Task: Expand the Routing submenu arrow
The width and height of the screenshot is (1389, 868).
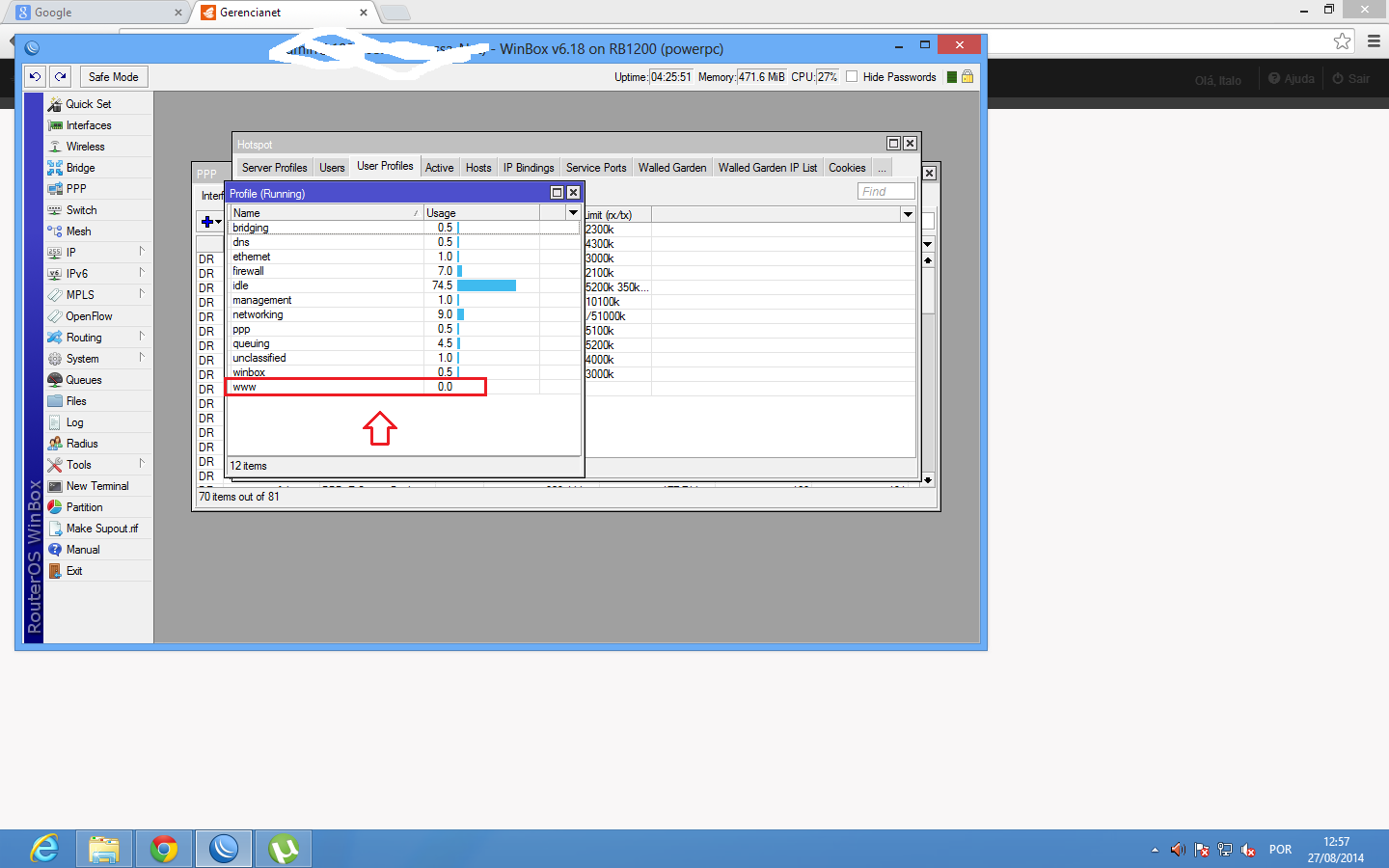Action: (x=142, y=337)
